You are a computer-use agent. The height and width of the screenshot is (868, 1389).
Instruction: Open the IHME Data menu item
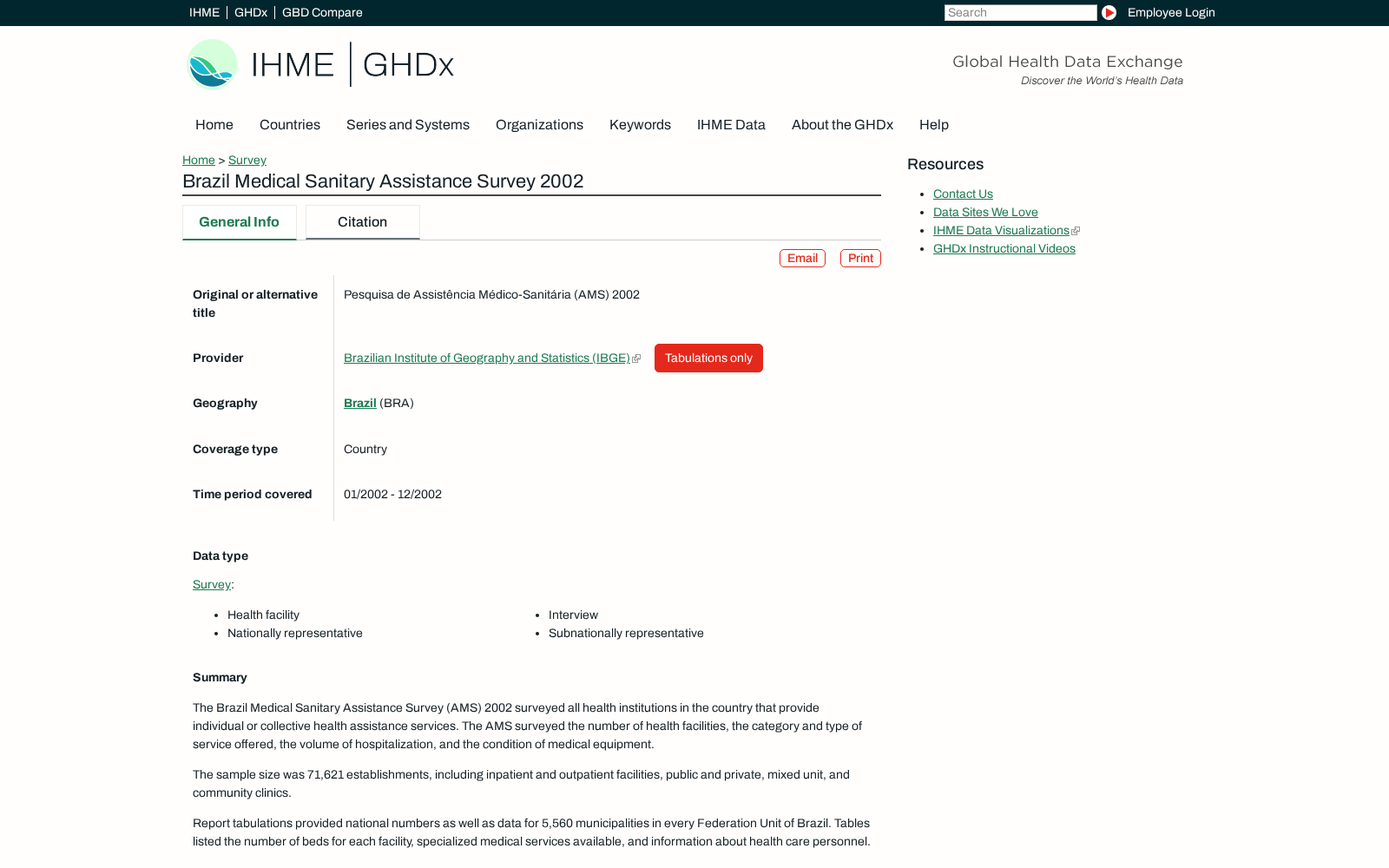click(731, 125)
